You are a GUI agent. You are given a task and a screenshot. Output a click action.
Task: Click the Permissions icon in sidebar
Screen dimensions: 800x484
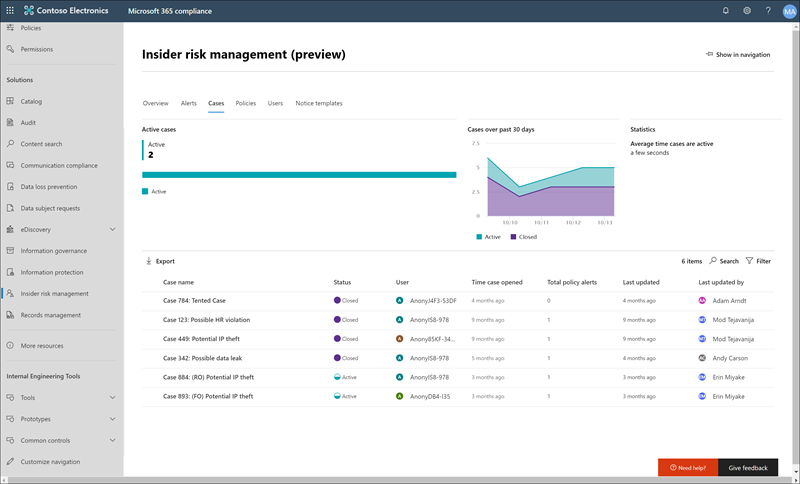10,49
